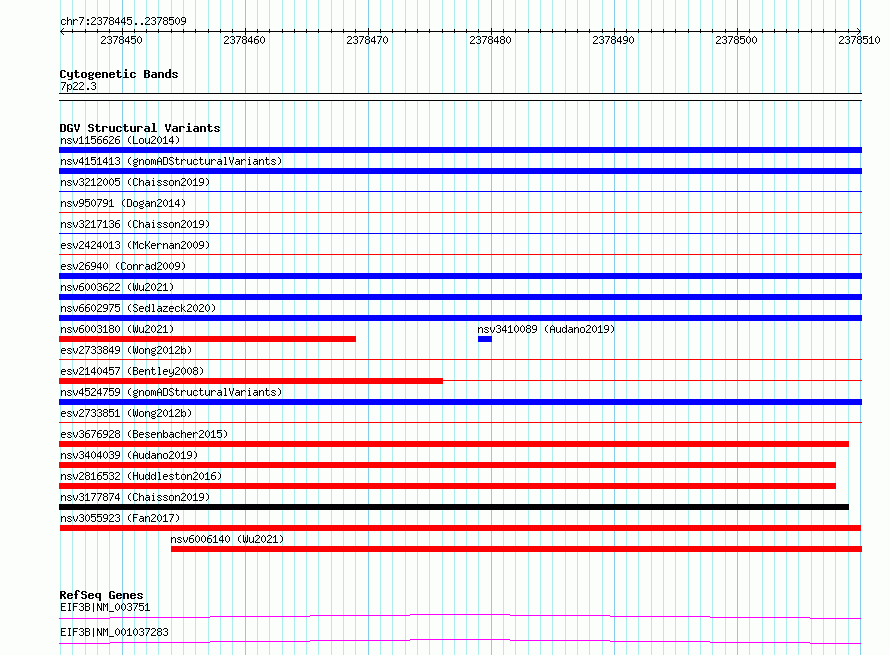This screenshot has height=655, width=890.
Task: Select nsv2816532 (Huddleston2016) label
Action: coord(141,476)
